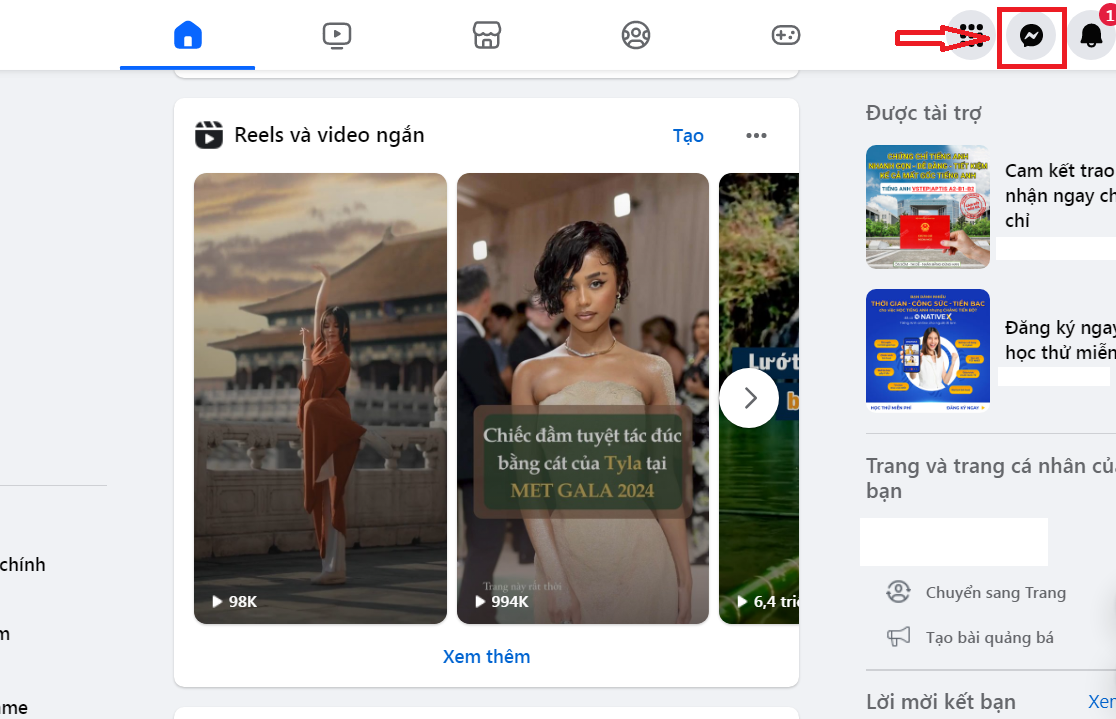Image resolution: width=1116 pixels, height=719 pixels.
Task: Open Messenger chats
Action: coord(1031,35)
